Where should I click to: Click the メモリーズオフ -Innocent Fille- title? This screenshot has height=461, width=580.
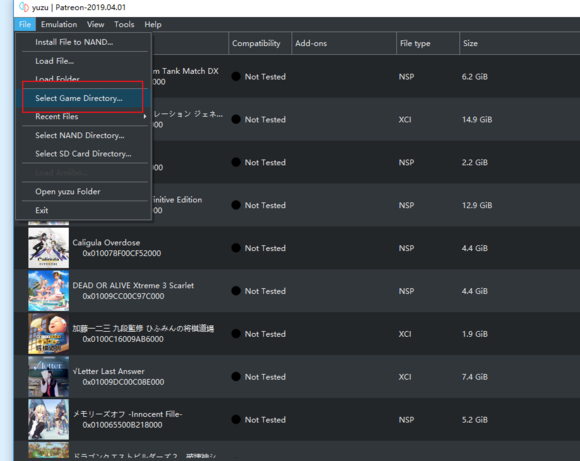[128, 414]
